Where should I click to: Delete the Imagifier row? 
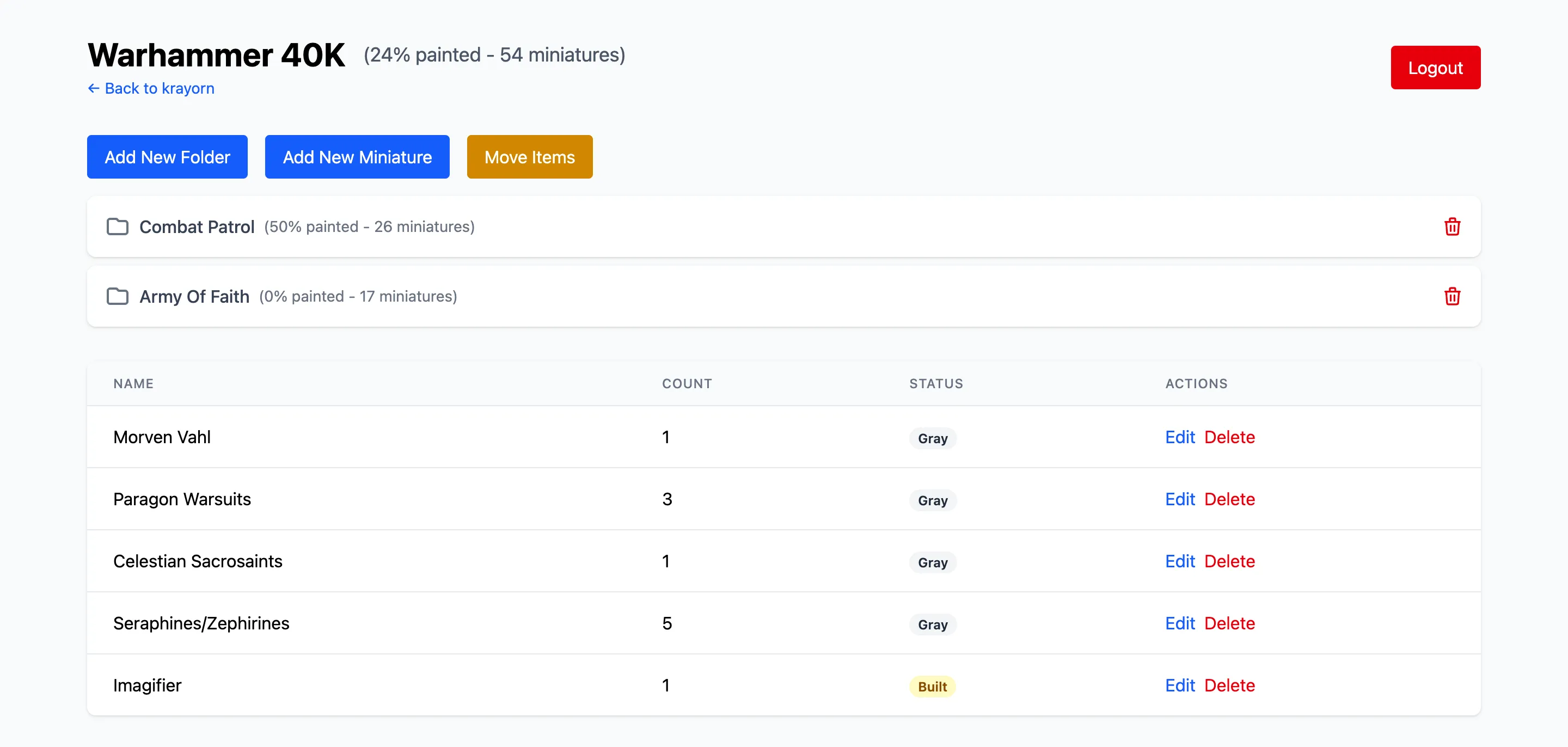tap(1229, 685)
